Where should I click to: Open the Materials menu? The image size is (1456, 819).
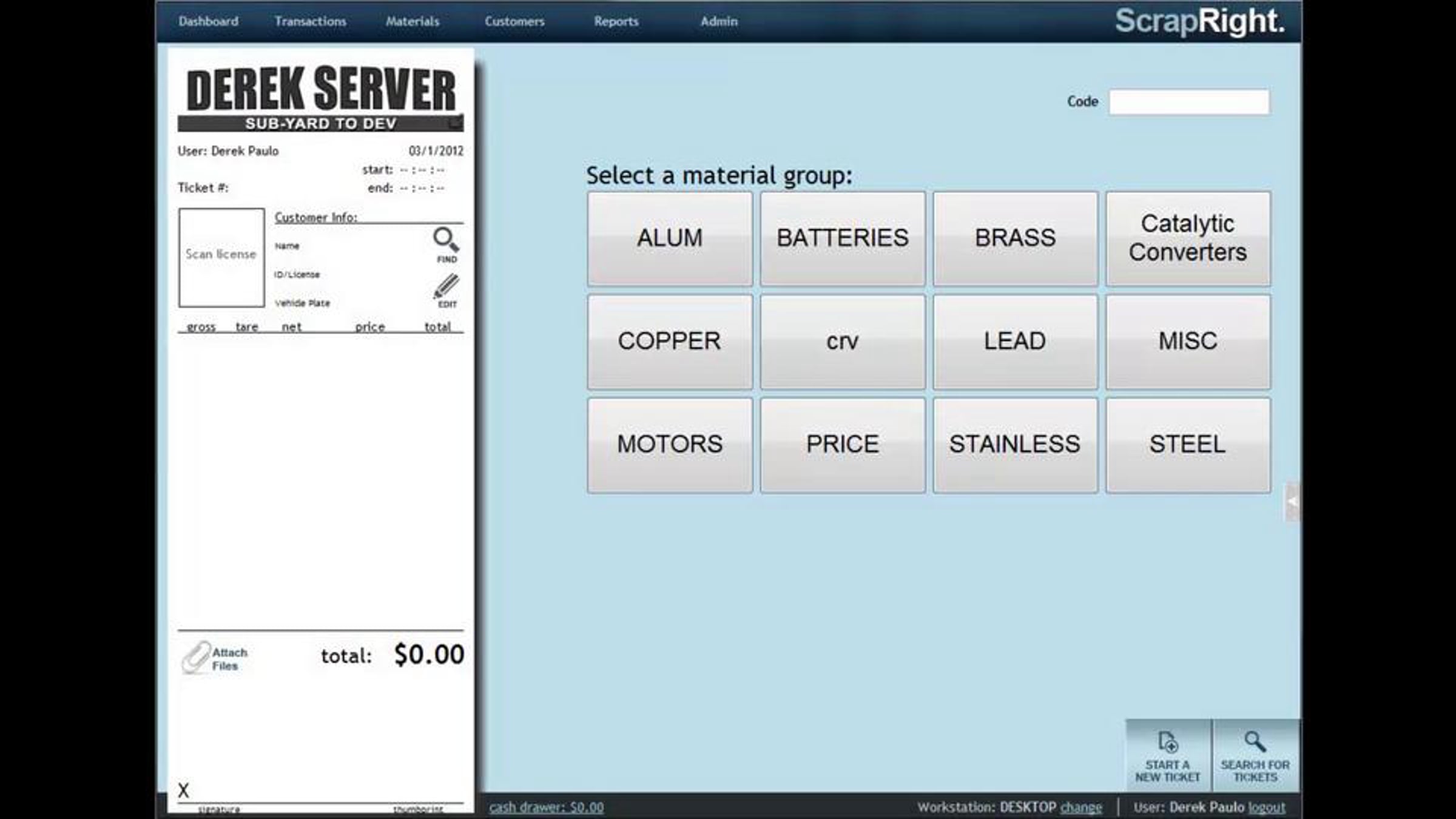(413, 21)
